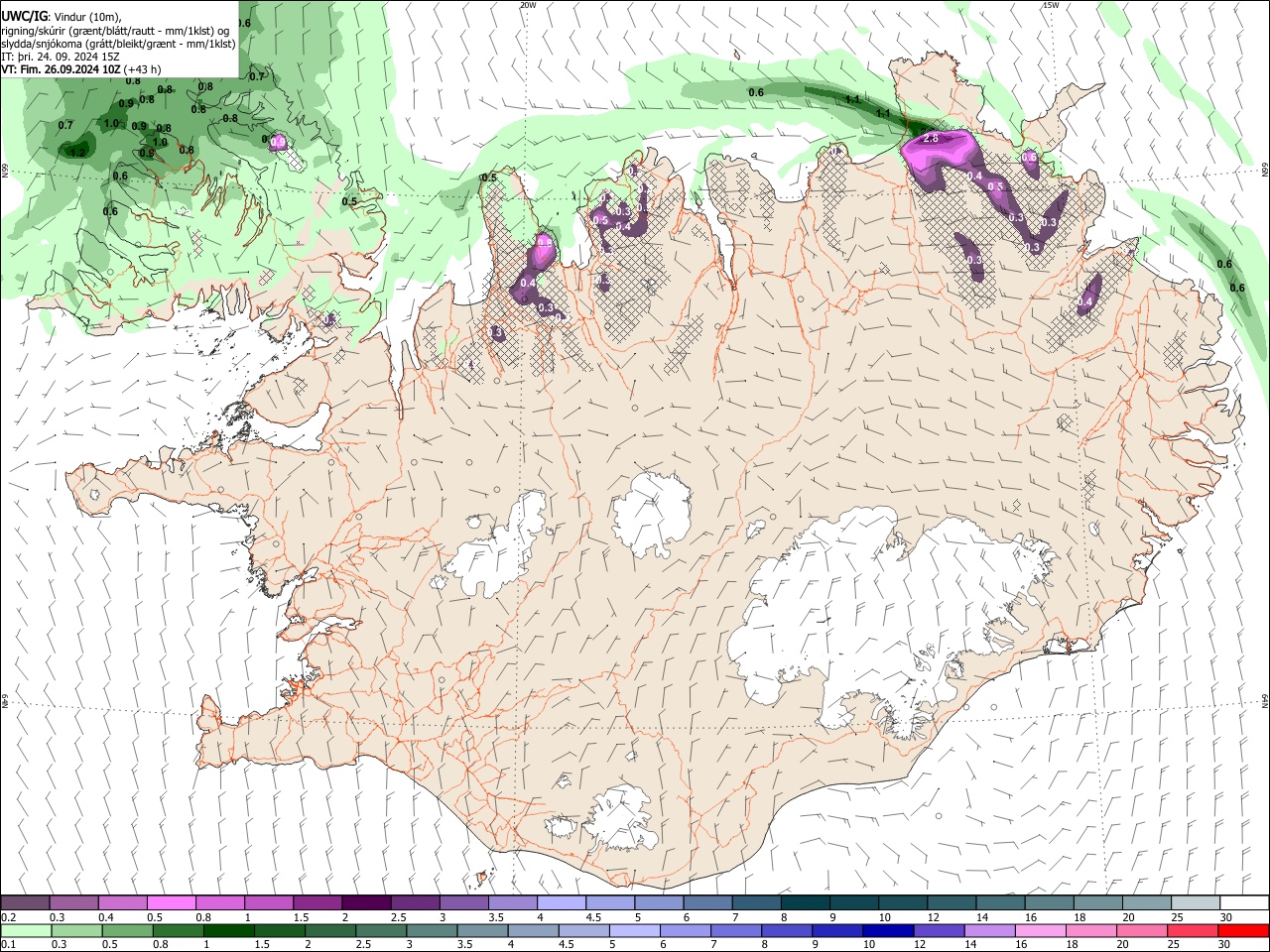Click the '2.8' precipitation value on the map
This screenshot has height=952, width=1270.
pos(931,139)
